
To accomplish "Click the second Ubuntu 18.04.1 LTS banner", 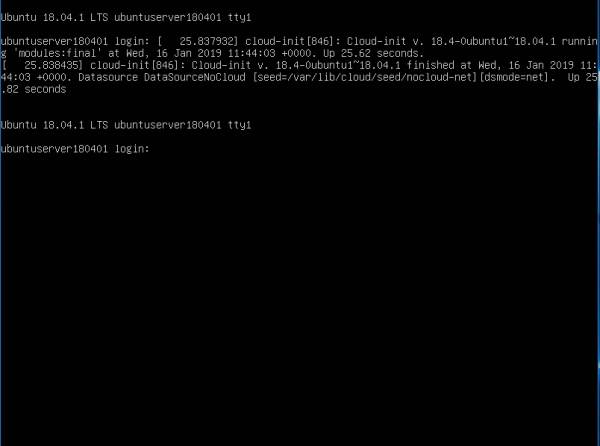I will click(x=126, y=125).
